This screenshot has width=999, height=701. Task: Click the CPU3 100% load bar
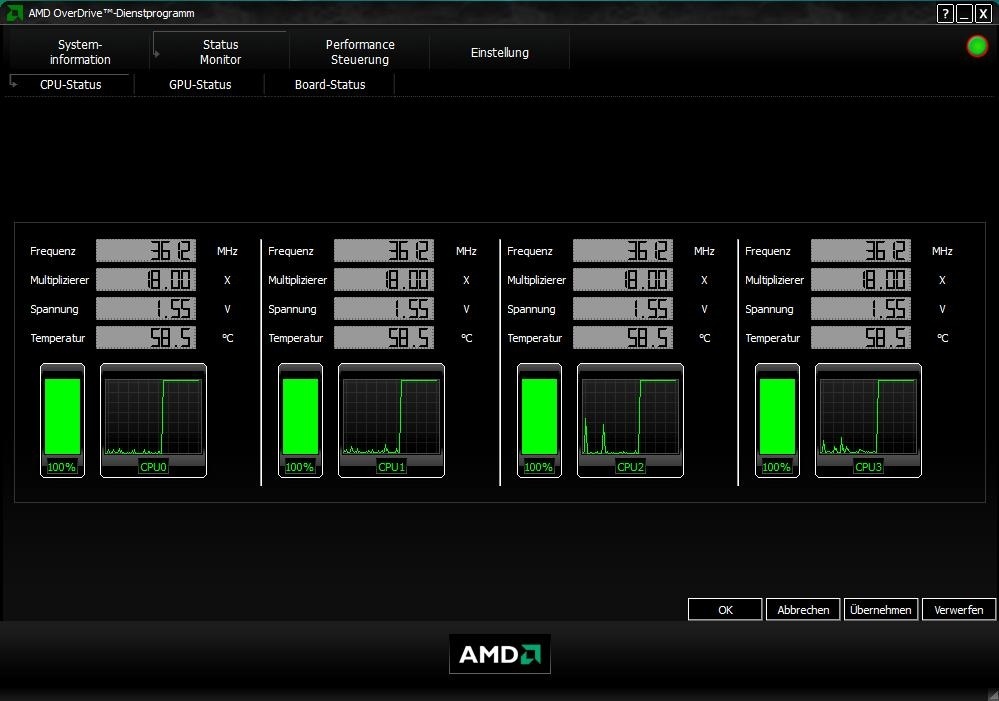coord(777,418)
